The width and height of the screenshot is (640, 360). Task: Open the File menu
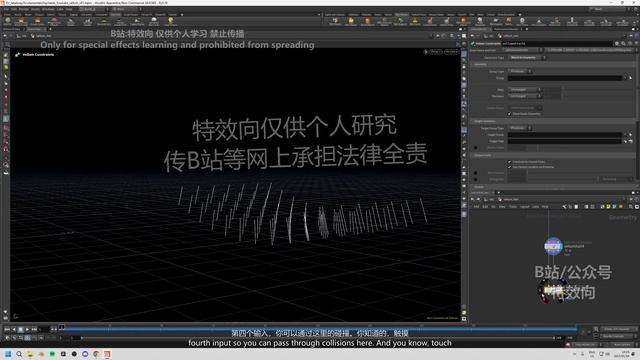tap(6, 9)
